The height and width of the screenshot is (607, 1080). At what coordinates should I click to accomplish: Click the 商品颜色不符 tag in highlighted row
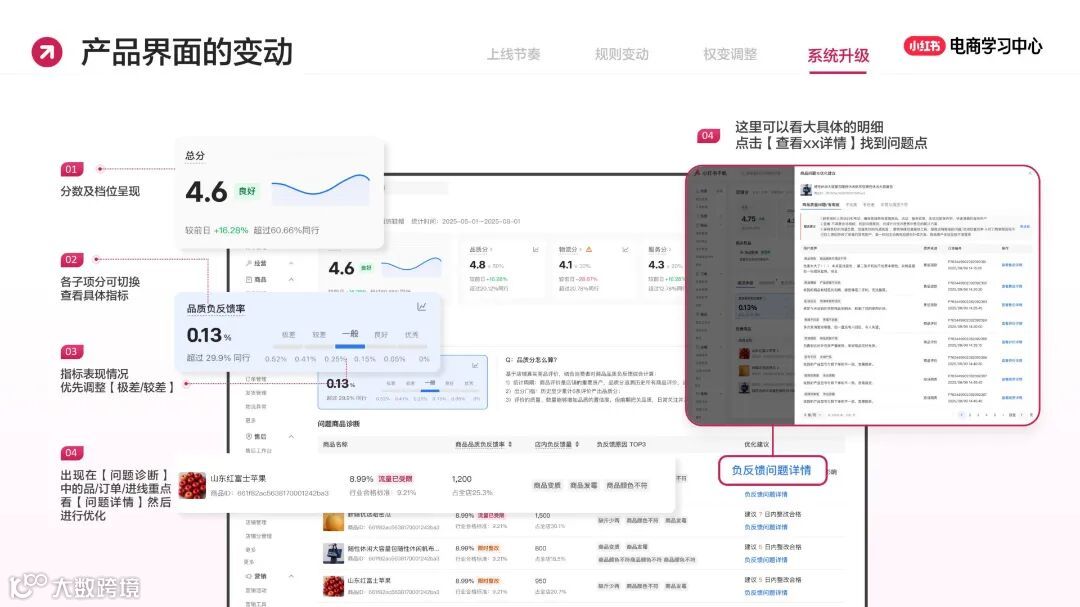tap(627, 486)
